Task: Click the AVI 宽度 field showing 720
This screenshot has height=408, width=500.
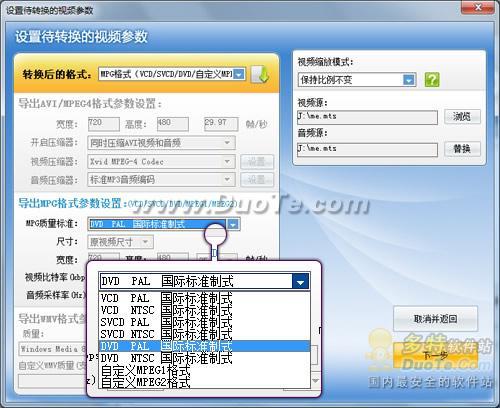Action: [104, 124]
